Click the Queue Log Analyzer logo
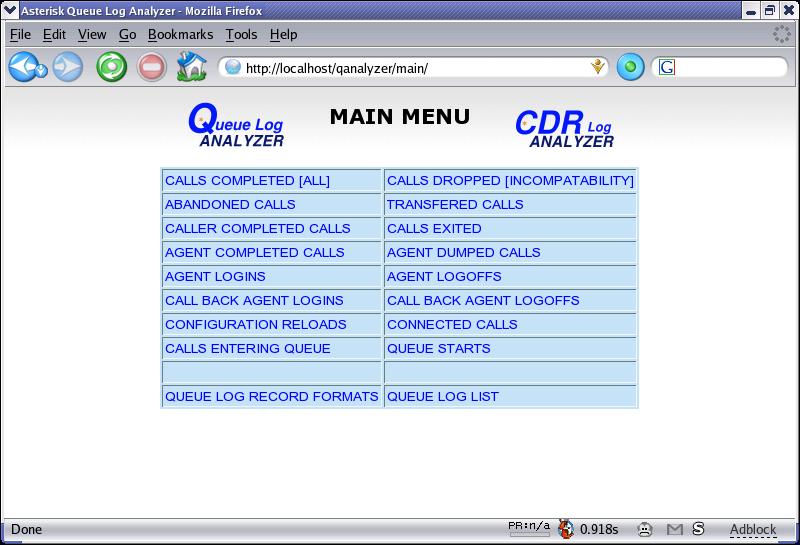Screen dimensions: 800x545 [x=236, y=127]
